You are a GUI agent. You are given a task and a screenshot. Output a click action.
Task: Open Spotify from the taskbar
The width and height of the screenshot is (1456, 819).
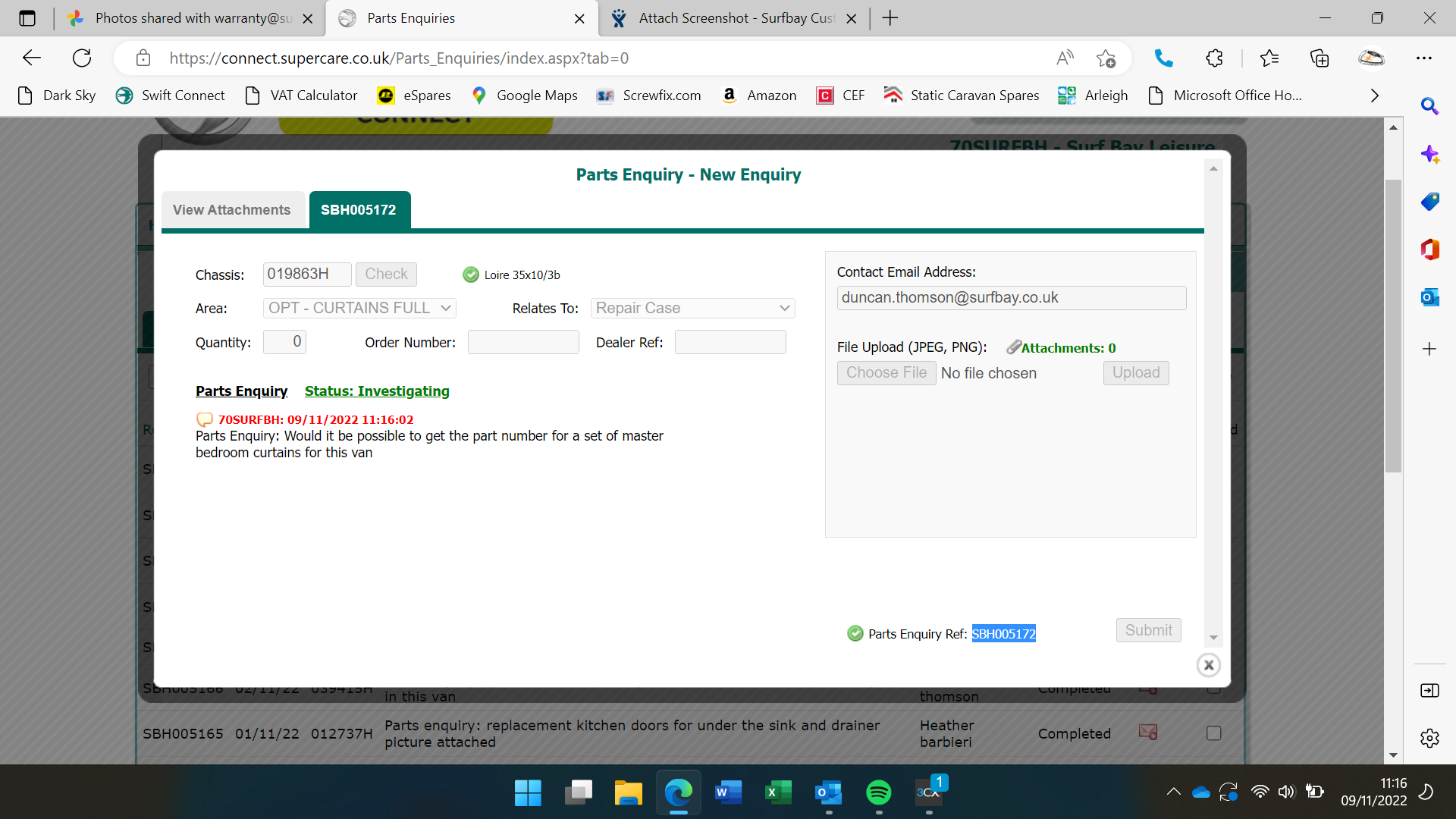coord(878,792)
